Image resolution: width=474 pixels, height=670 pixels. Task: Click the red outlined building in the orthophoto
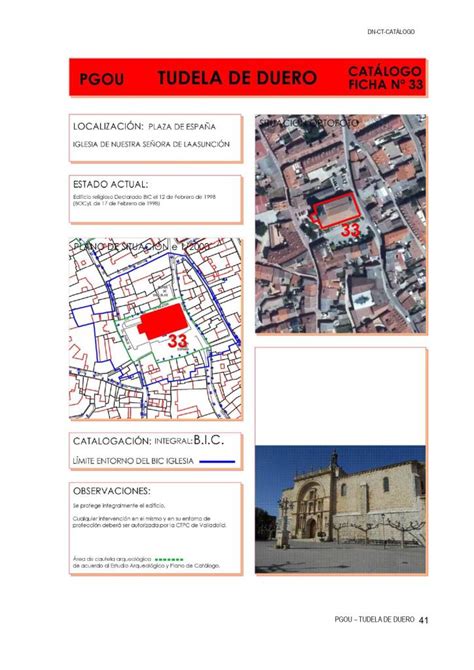pos(336,210)
